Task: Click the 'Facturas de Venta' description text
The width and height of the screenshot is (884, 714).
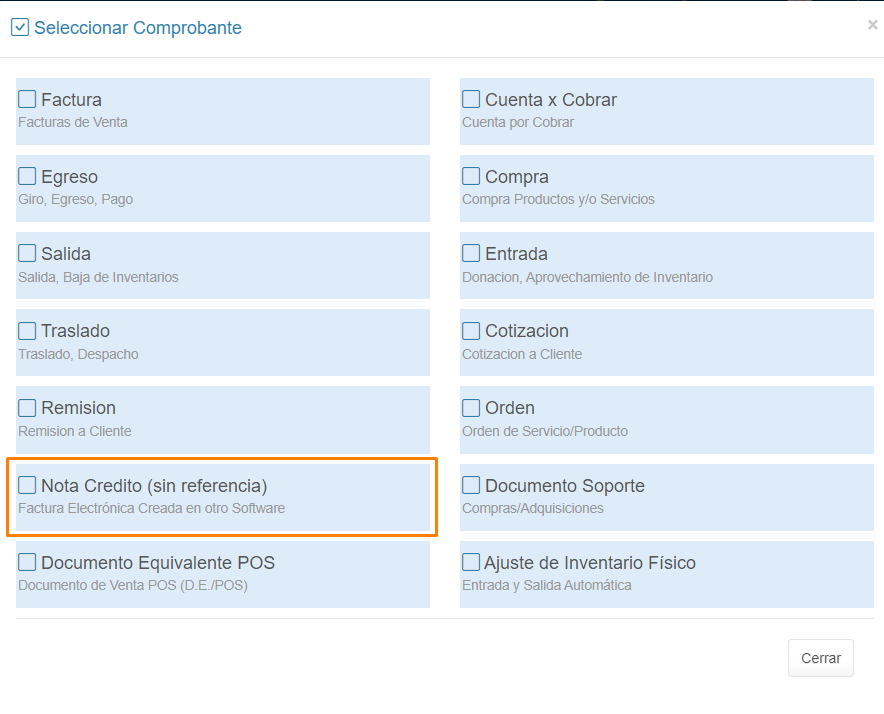Action: [73, 122]
